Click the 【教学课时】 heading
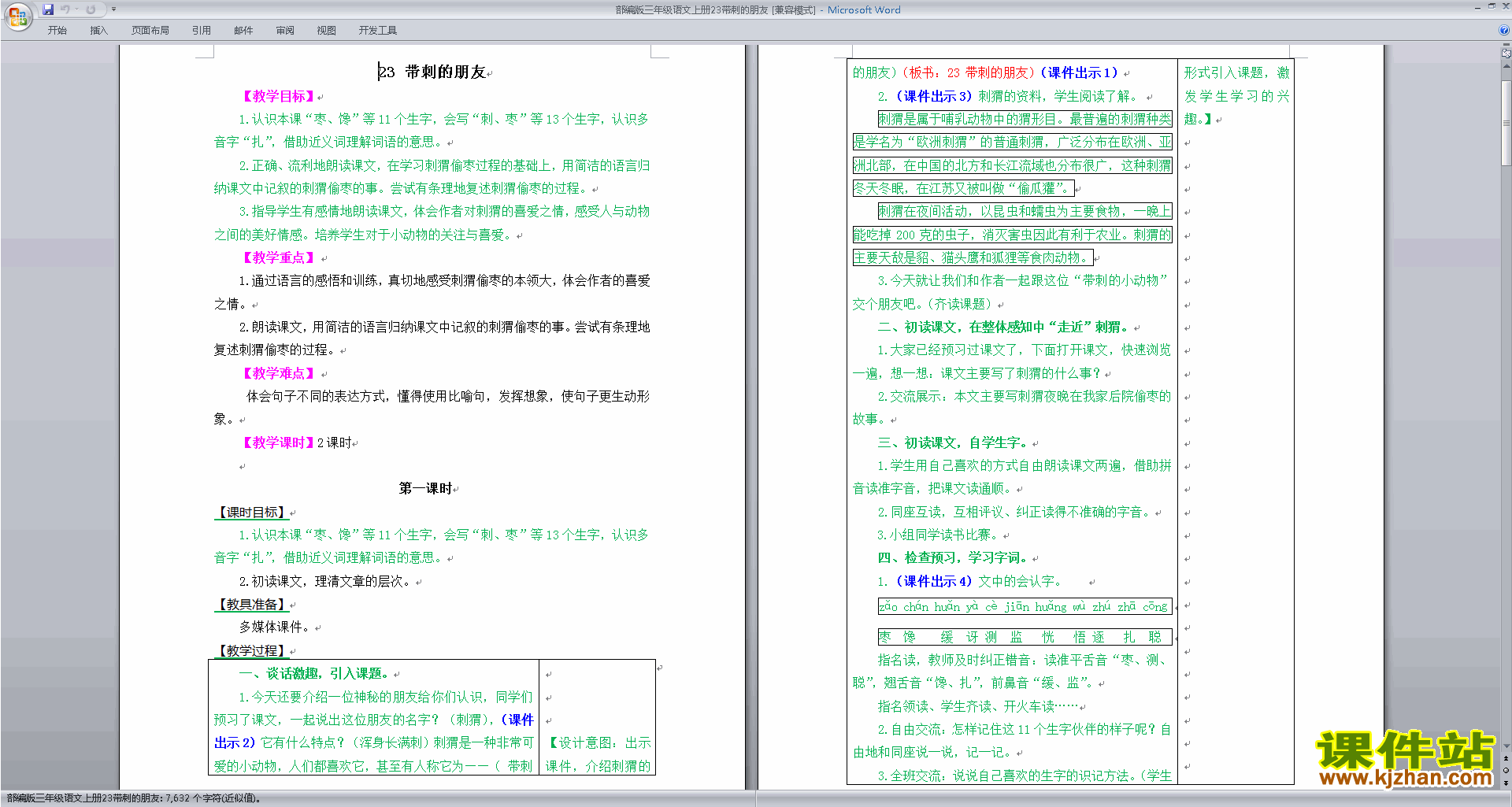Viewport: 1512px width, 807px height. [279, 442]
